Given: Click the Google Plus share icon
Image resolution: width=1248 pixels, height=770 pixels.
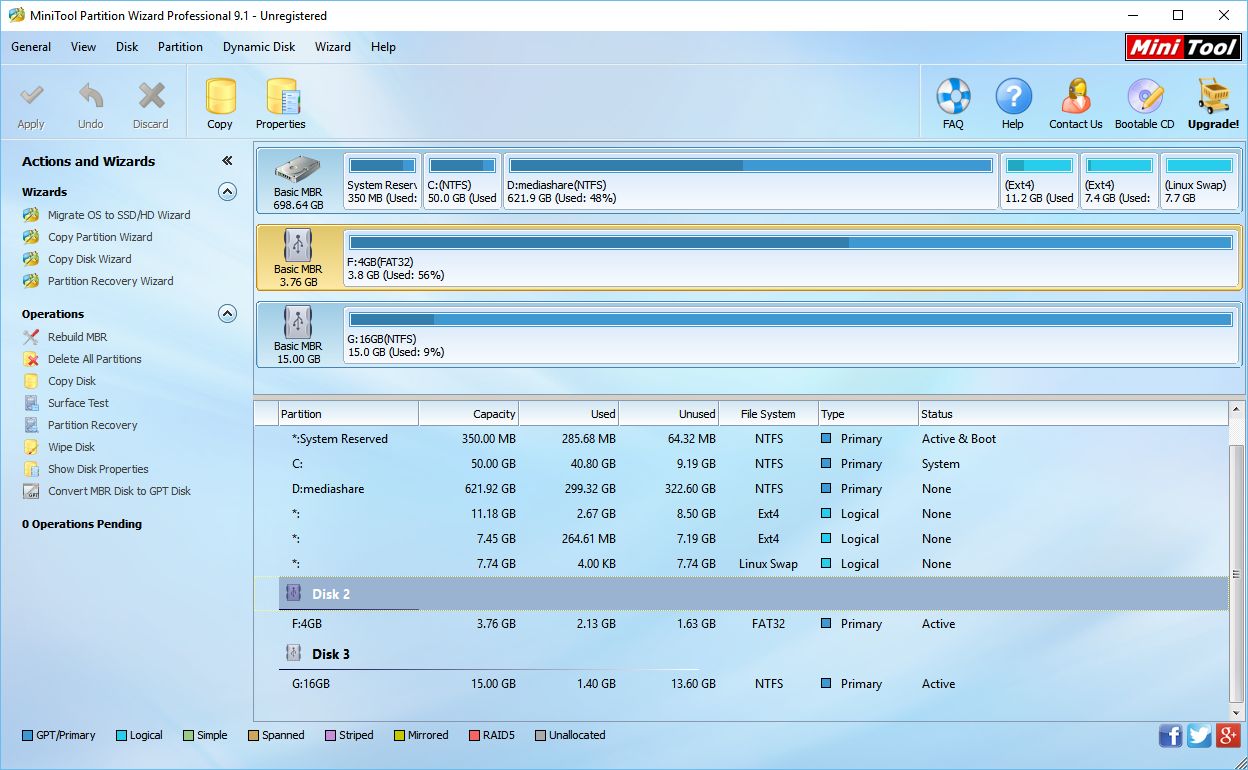Looking at the screenshot, I should 1229,736.
